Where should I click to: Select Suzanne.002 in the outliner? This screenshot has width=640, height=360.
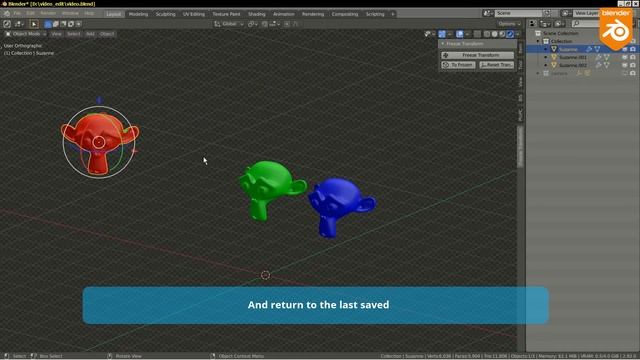coord(573,65)
